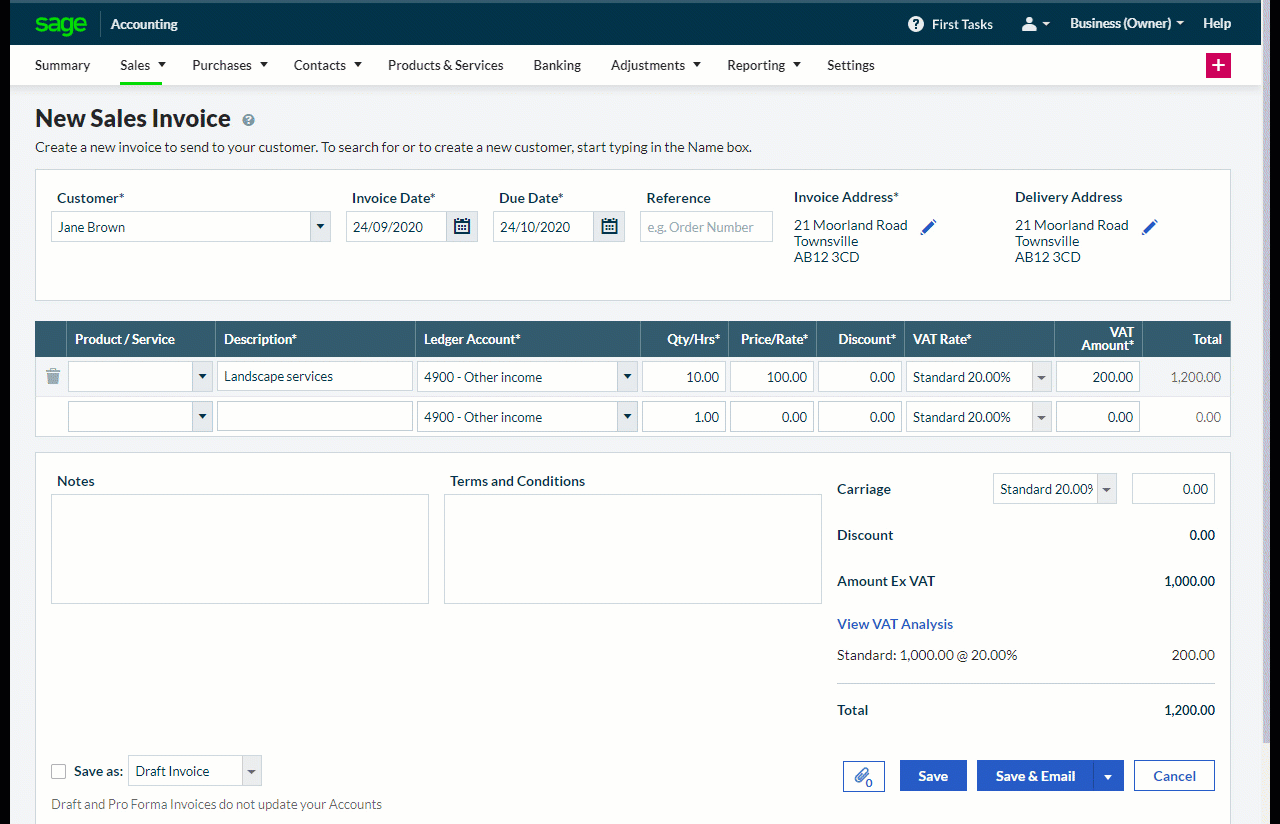Open first row Ledger Account dropdown

pos(627,377)
